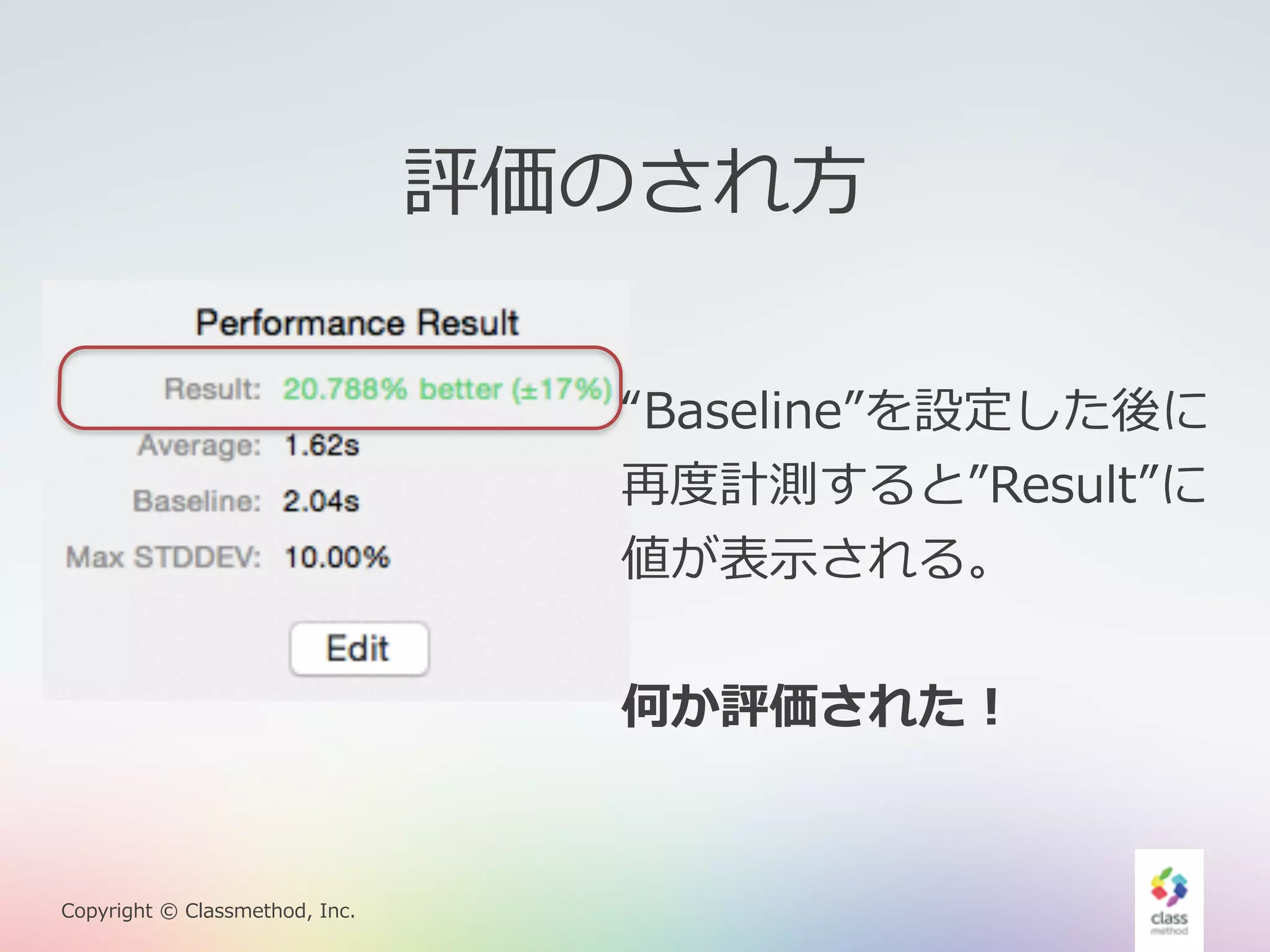The height and width of the screenshot is (952, 1270).
Task: Select the Average value '1.62s'
Action: point(322,445)
